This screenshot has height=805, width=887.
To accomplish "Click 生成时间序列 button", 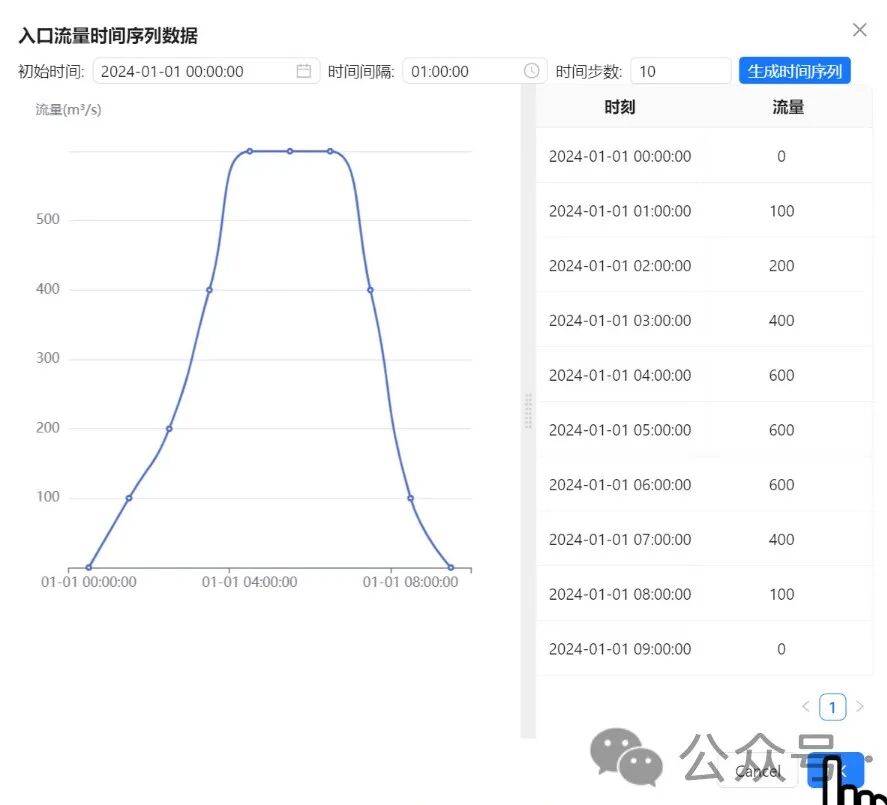I will pyautogui.click(x=794, y=71).
